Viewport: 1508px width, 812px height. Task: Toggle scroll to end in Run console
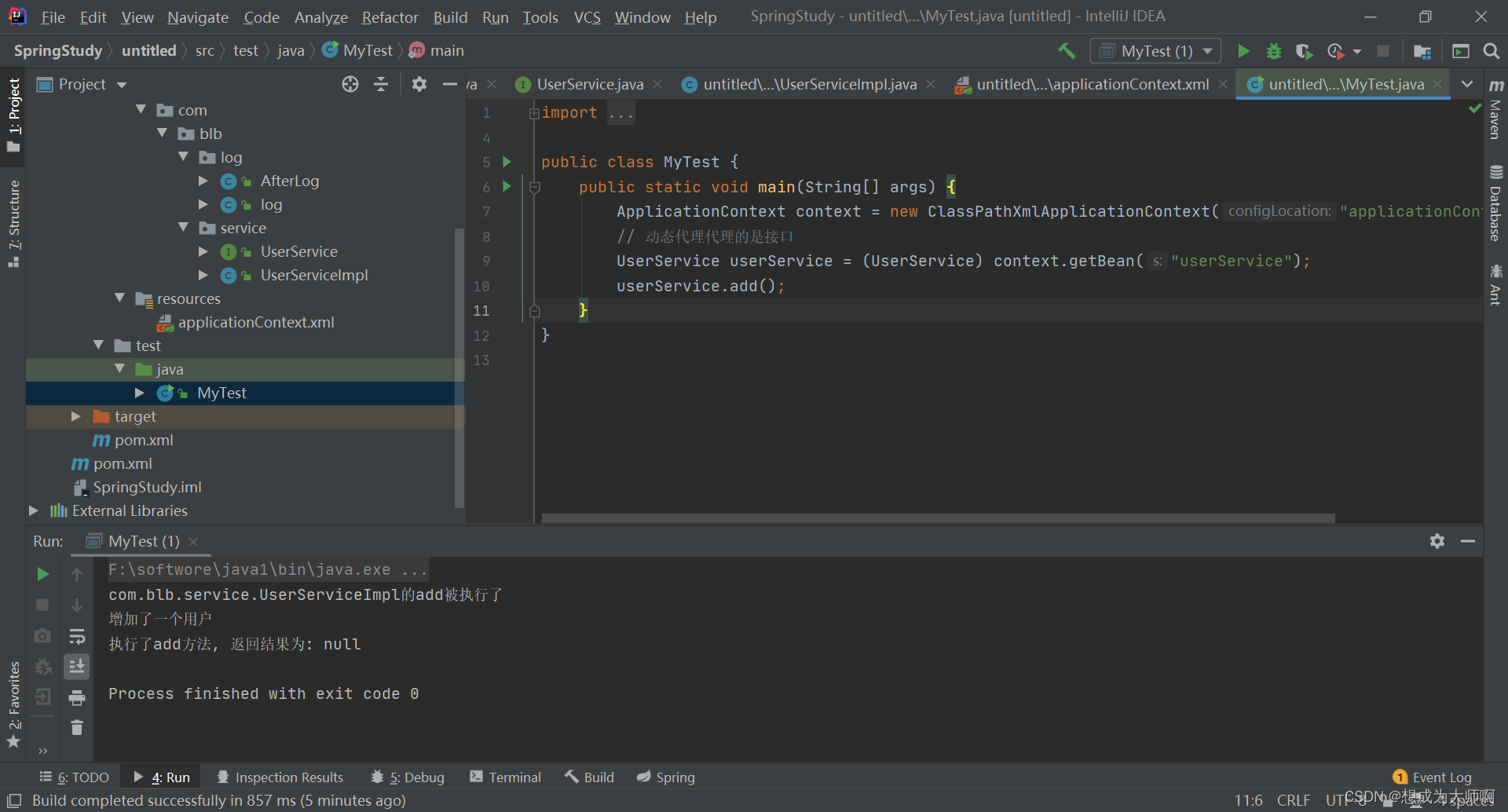tap(77, 667)
